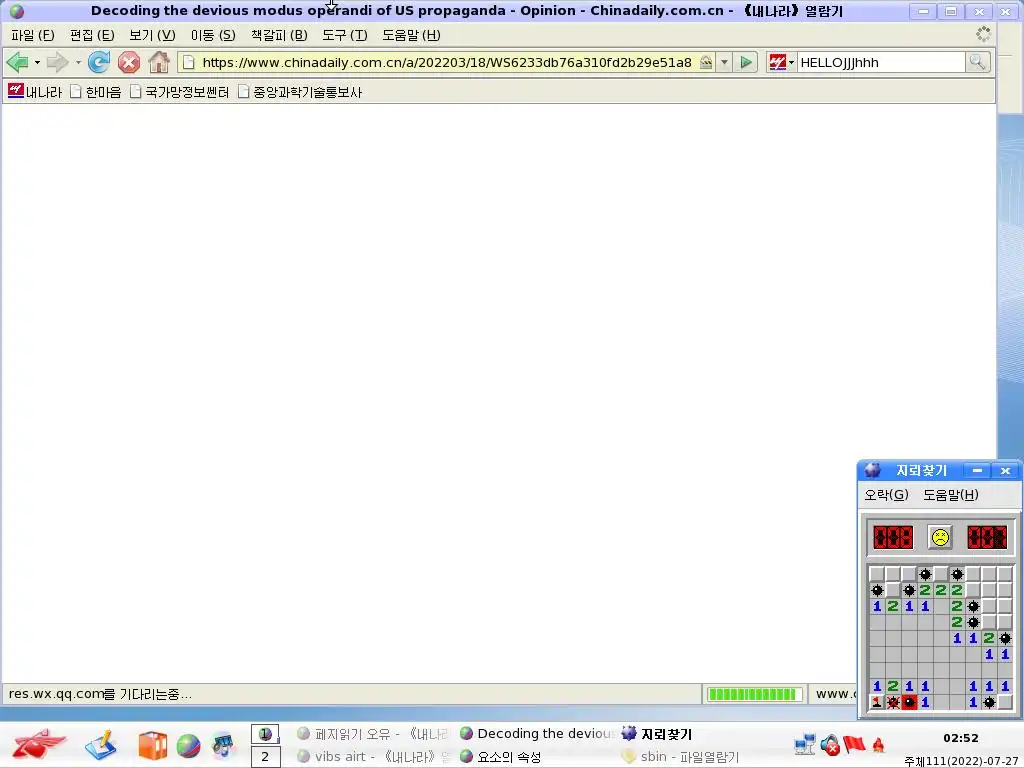The width and height of the screenshot is (1024, 768).
Task: Open the back-history dropdown arrow
Action: click(37, 63)
